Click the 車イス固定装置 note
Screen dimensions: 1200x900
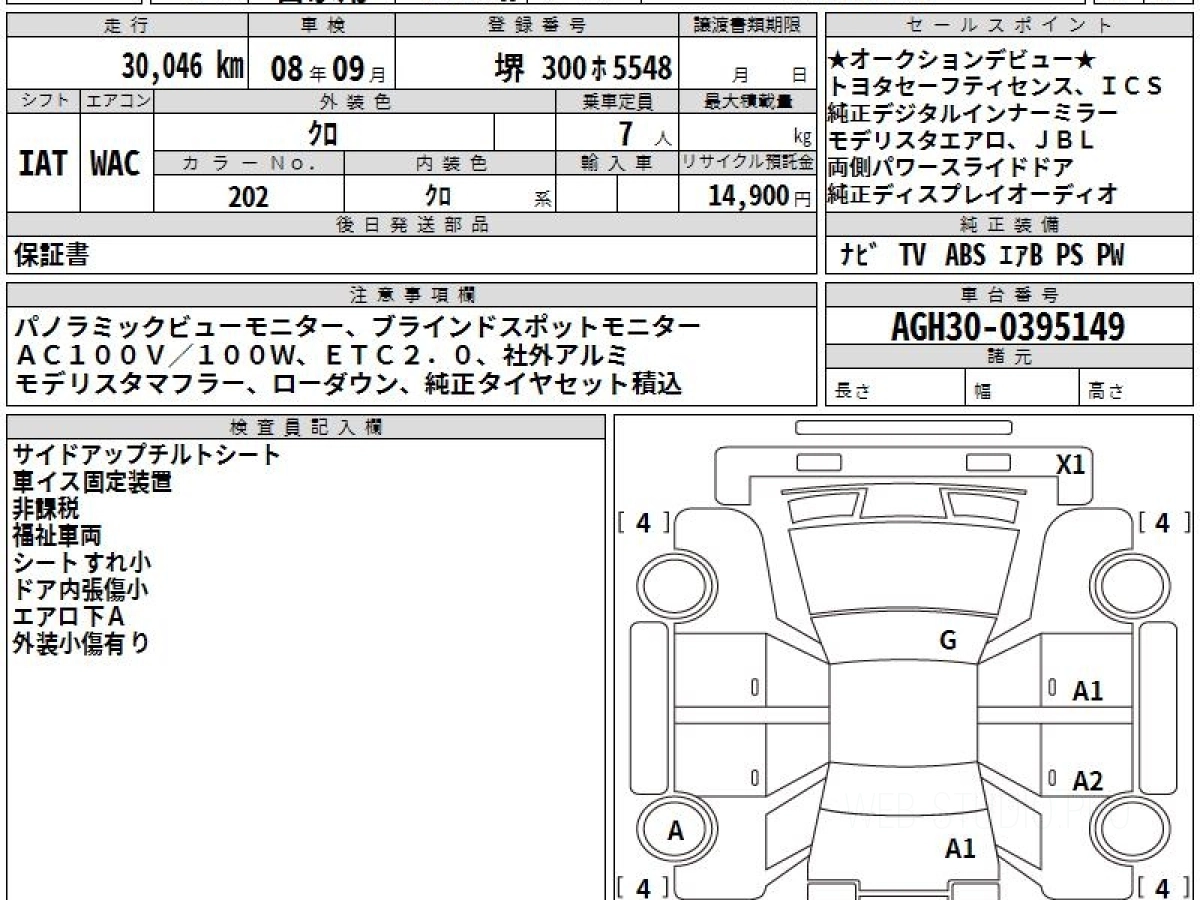coord(92,482)
